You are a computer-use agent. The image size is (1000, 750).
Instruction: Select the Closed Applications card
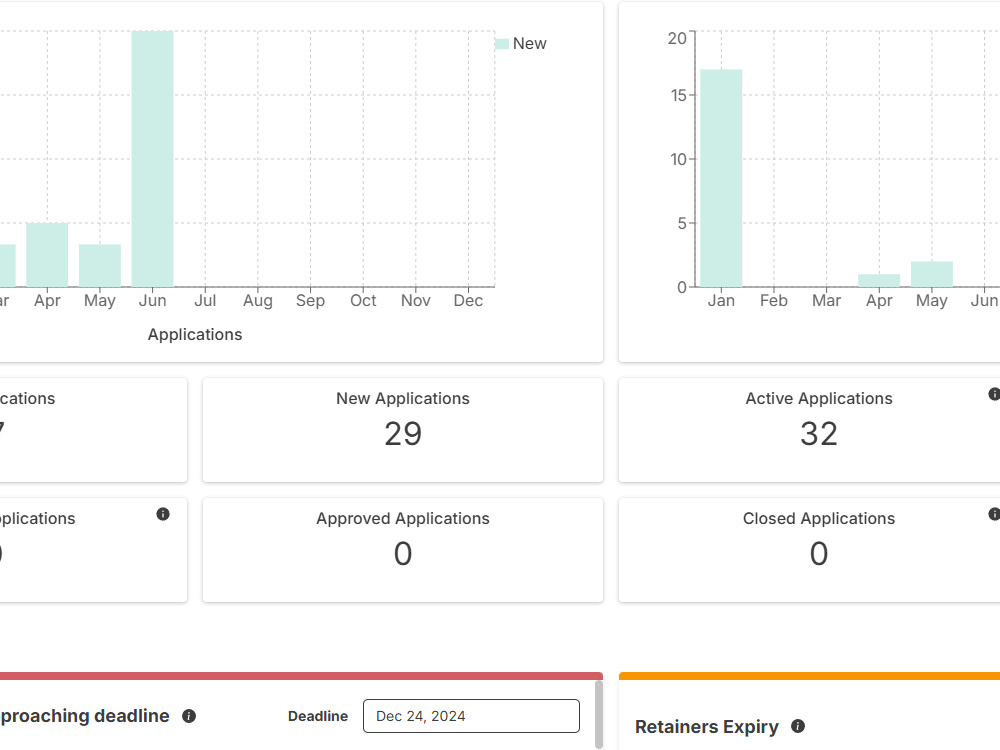809,550
